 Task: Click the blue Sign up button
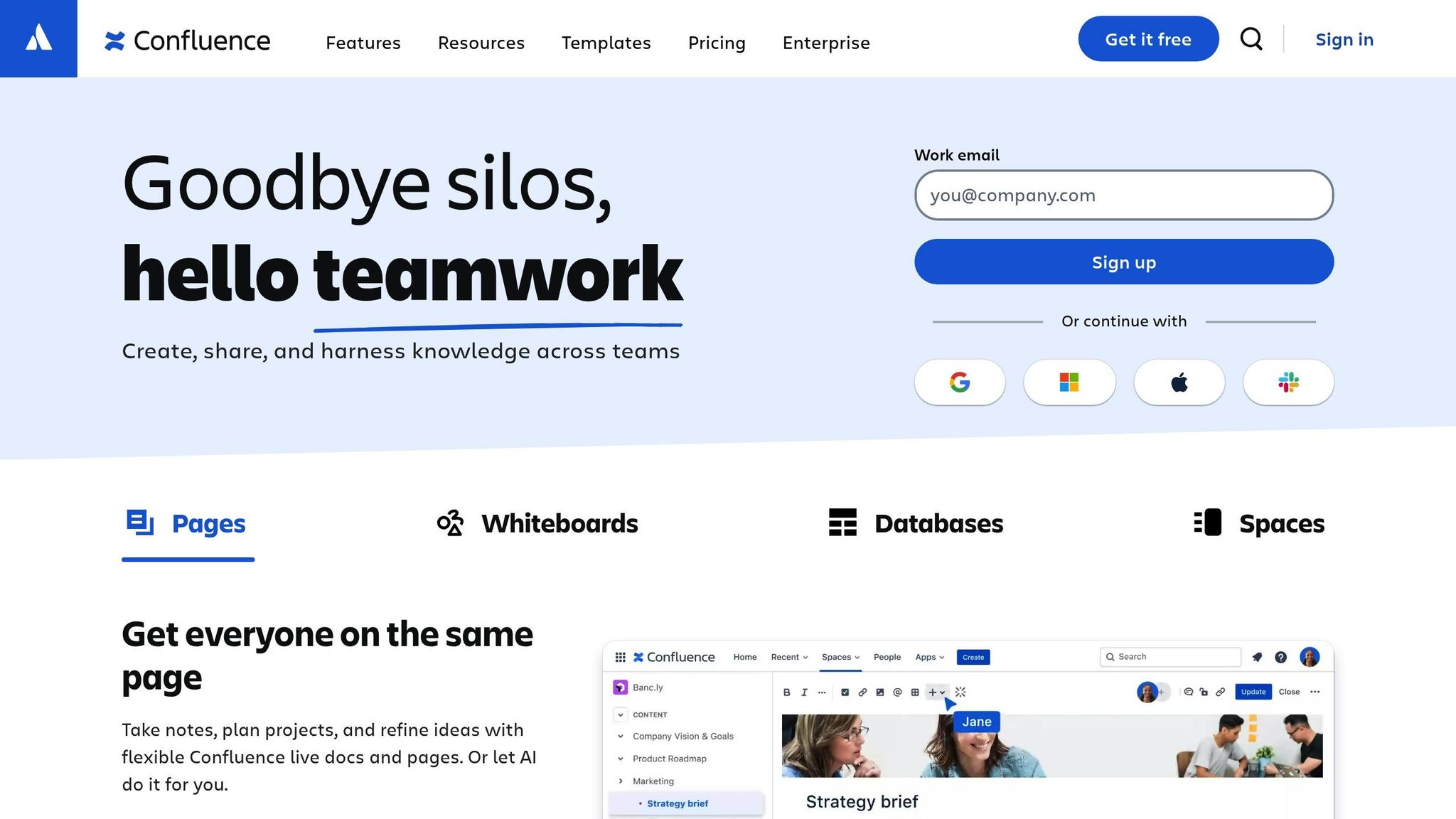pos(1123,262)
